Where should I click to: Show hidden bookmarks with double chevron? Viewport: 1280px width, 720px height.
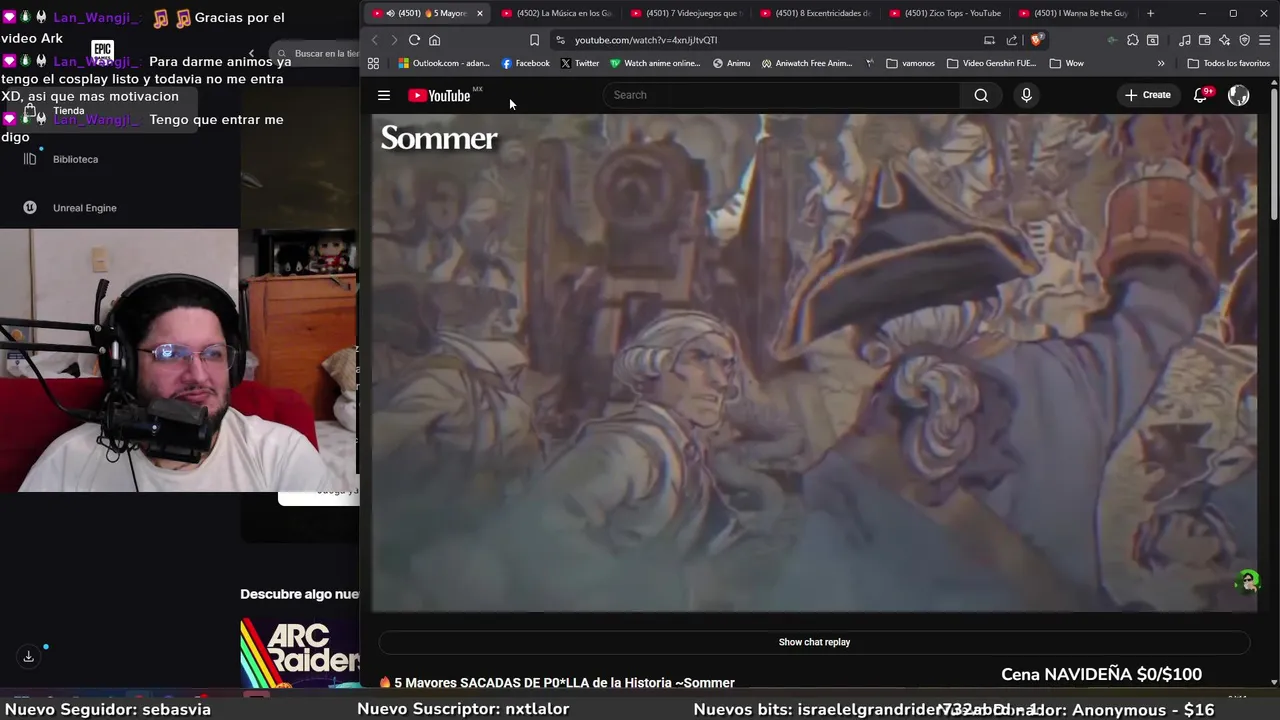pos(1161,63)
